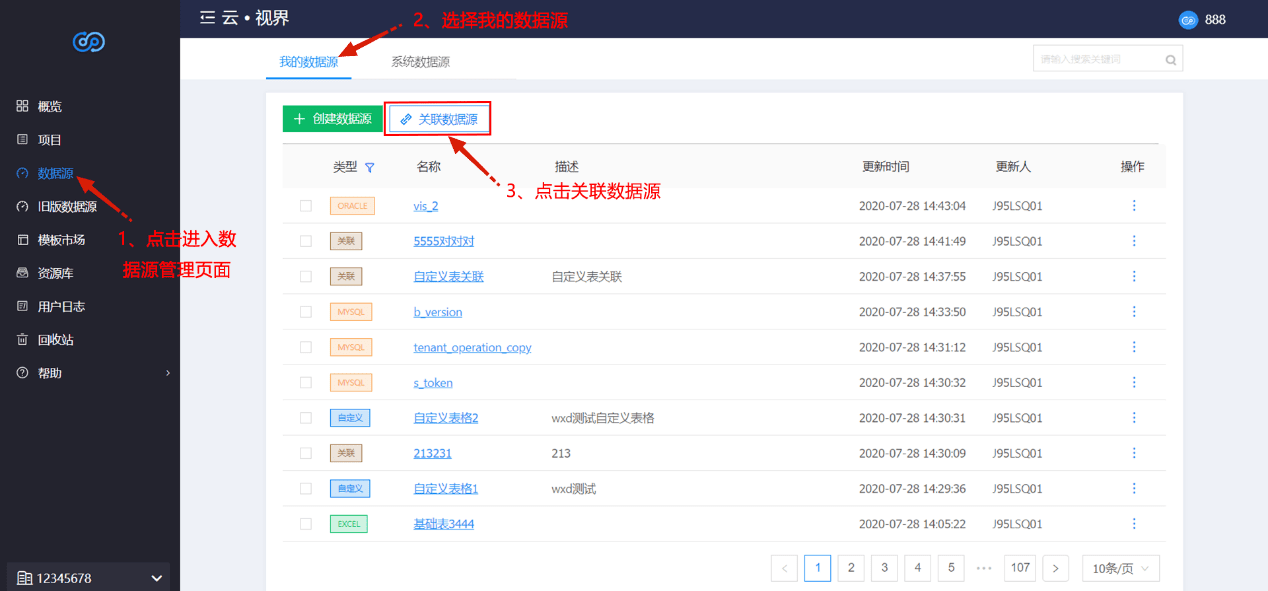Open the actions menu for 自定义表格2 row
1268x591 pixels.
click(1134, 417)
